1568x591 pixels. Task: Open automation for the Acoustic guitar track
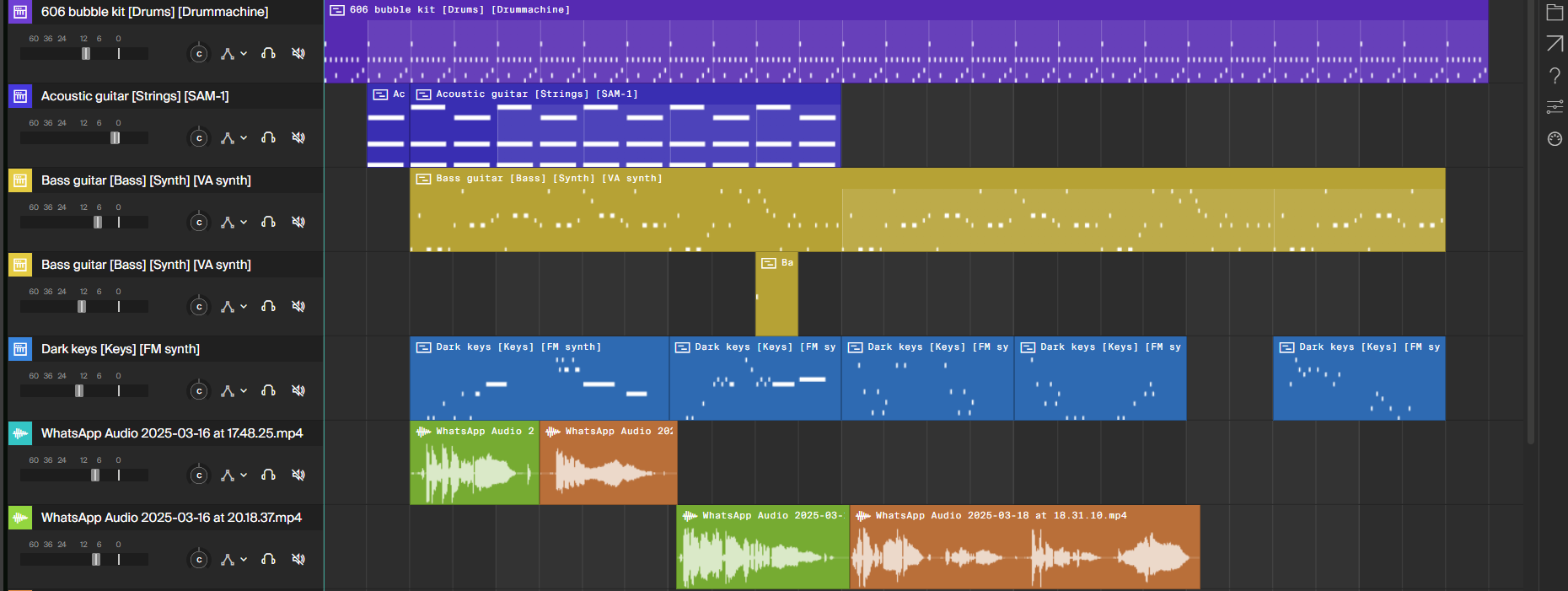coord(228,138)
